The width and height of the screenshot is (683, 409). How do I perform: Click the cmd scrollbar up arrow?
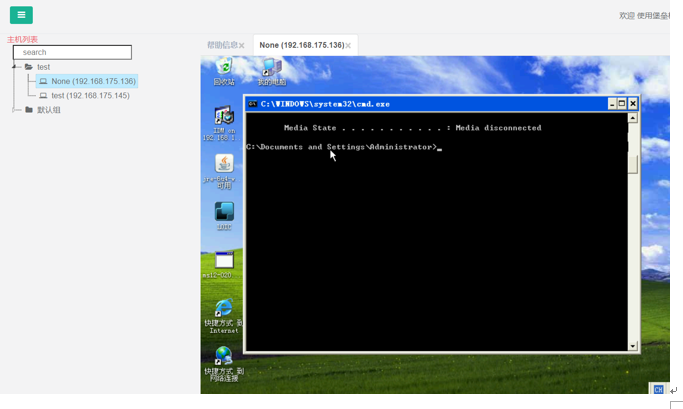click(x=632, y=118)
